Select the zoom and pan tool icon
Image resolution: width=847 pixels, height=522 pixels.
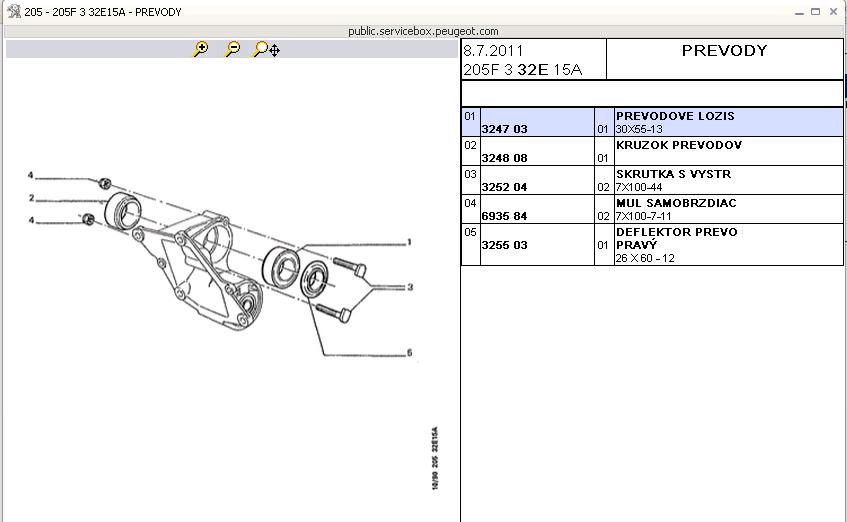tap(267, 49)
